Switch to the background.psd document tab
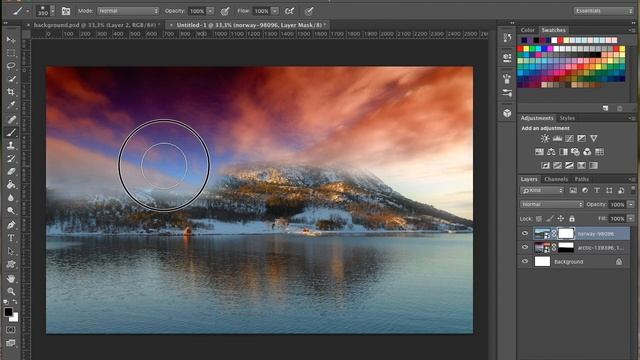Image resolution: width=640 pixels, height=360 pixels. pos(96,25)
